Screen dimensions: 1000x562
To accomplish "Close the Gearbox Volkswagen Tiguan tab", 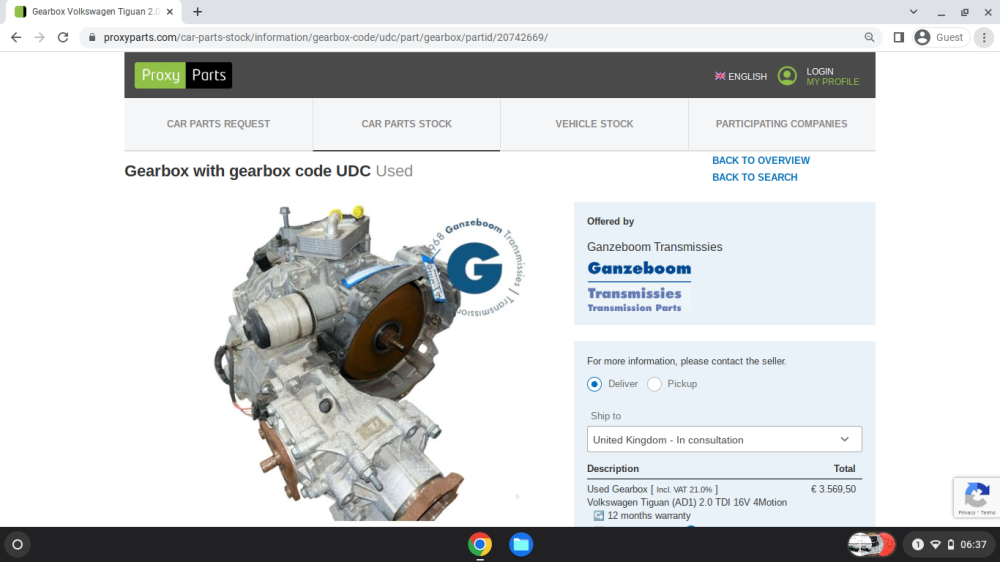I will [170, 11].
